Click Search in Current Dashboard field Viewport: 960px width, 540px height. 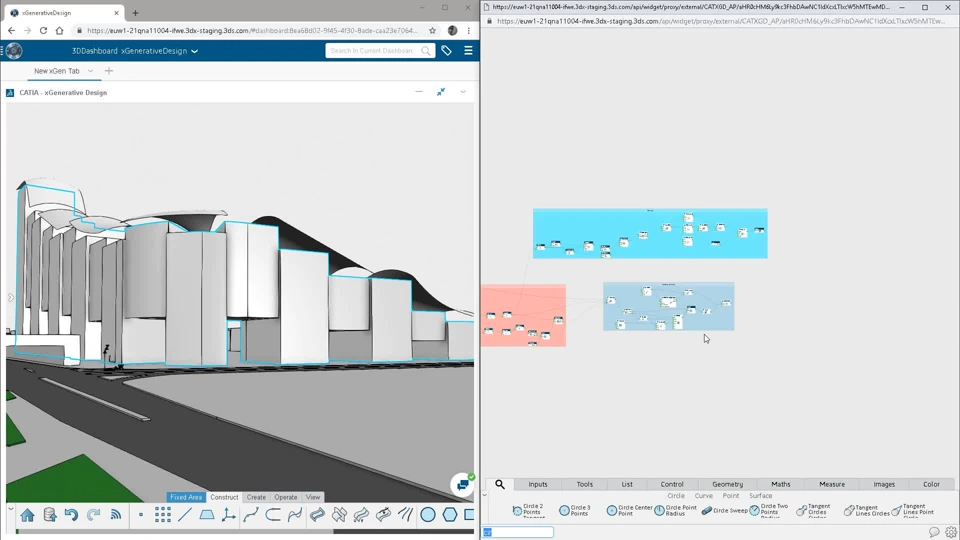pyautogui.click(x=380, y=51)
